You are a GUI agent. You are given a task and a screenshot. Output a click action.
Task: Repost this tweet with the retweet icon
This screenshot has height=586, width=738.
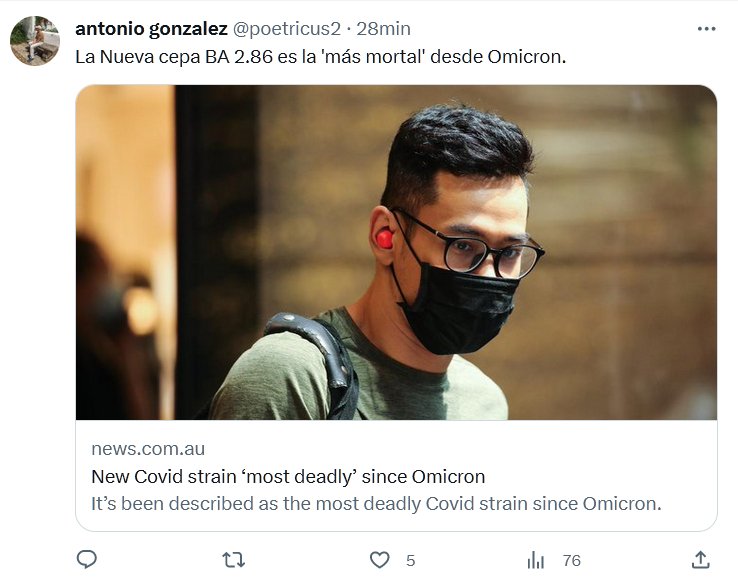233,560
